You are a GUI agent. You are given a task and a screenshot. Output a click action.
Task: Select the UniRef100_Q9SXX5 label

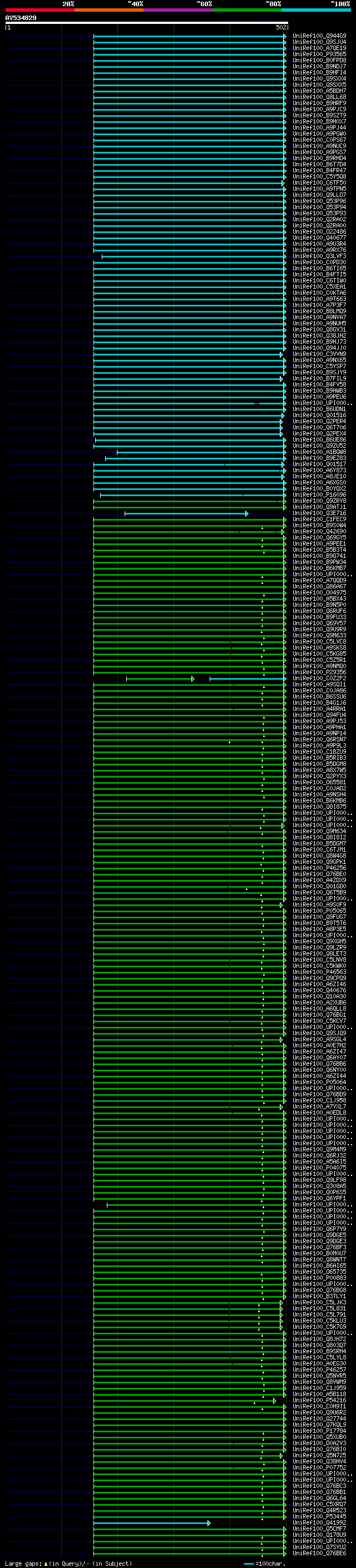(319, 85)
